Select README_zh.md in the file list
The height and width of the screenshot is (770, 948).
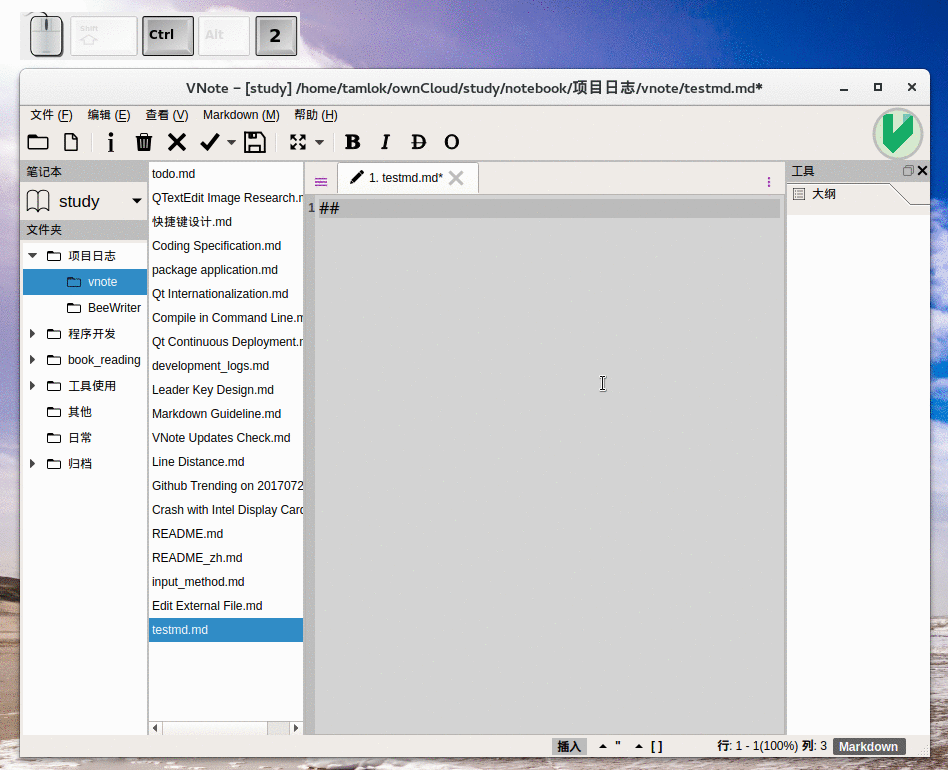pos(197,558)
